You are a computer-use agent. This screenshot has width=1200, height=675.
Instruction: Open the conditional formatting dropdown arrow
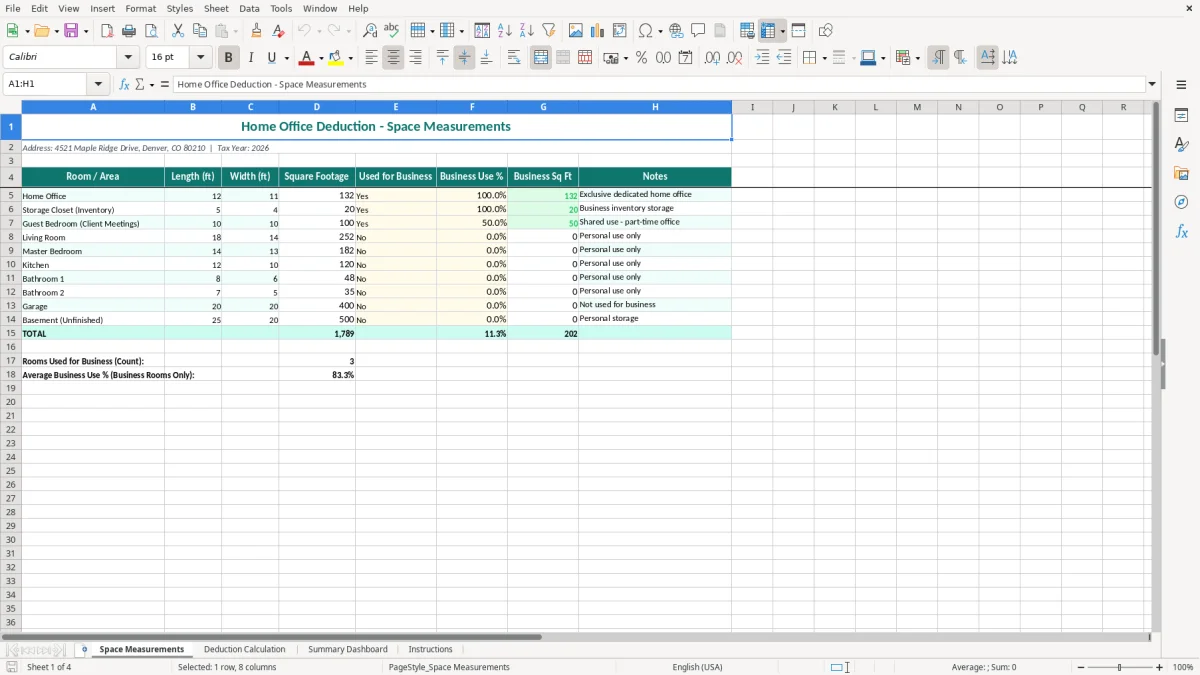pyautogui.click(x=917, y=58)
